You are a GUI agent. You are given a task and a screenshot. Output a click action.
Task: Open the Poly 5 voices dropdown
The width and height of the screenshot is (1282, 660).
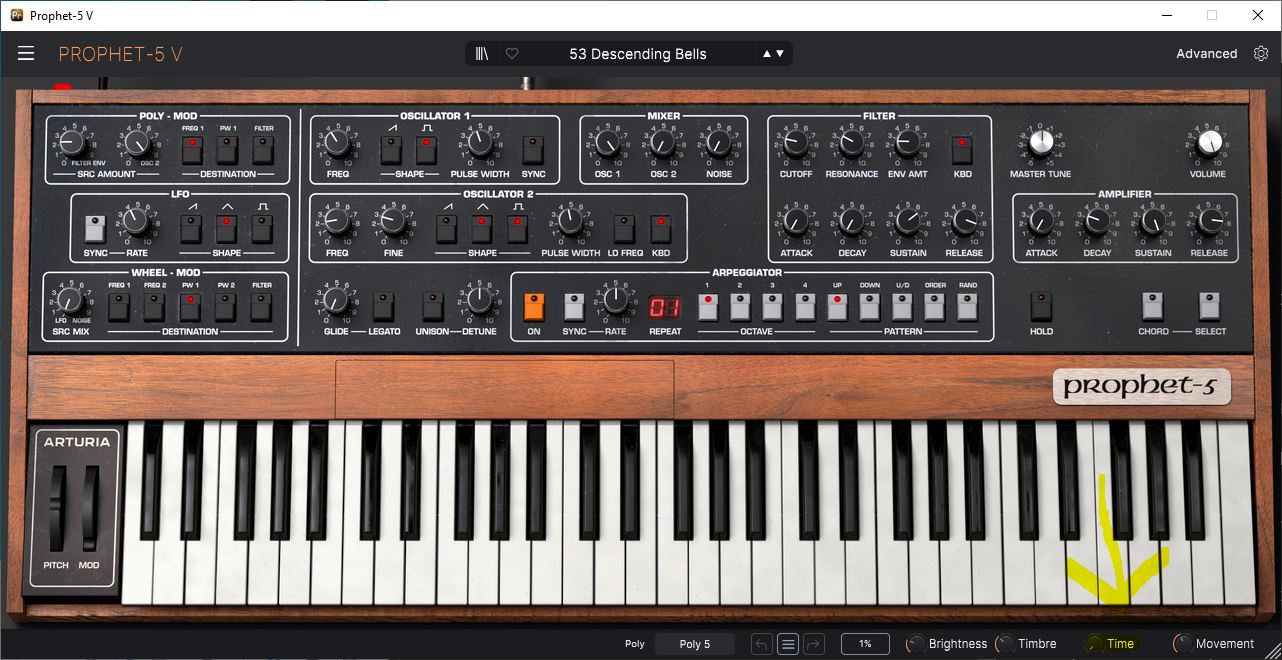point(695,644)
